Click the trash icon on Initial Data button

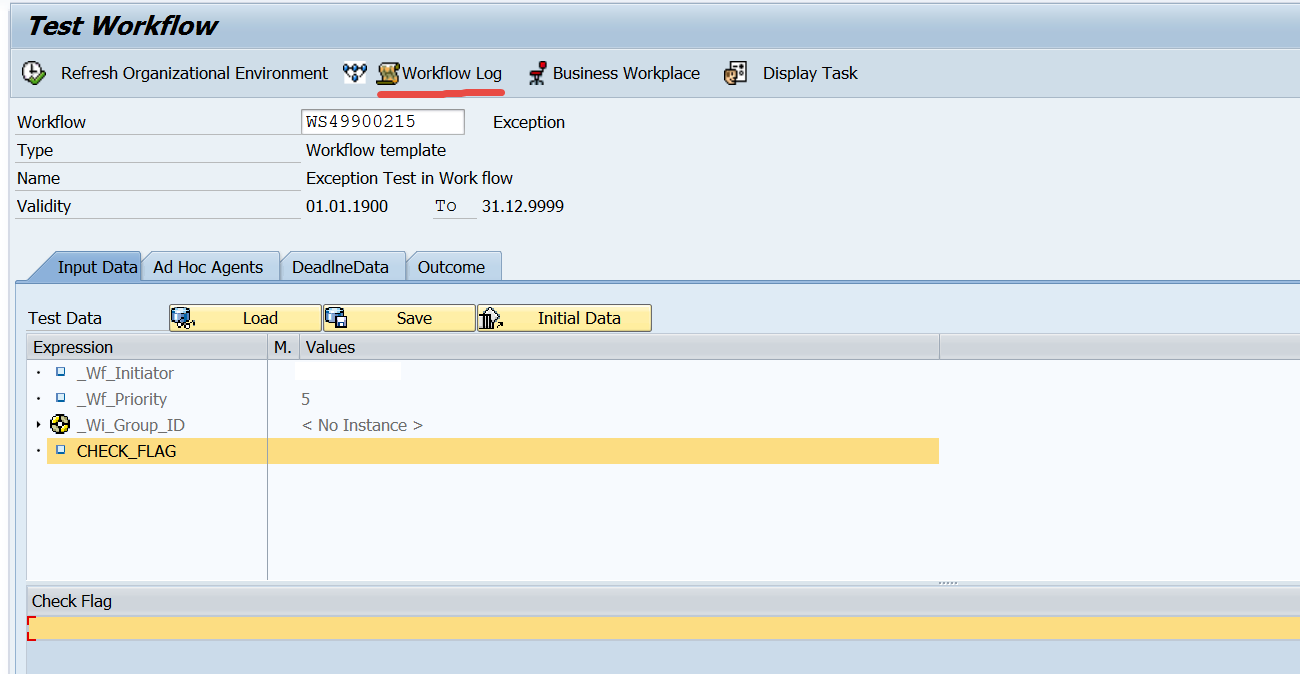point(490,318)
